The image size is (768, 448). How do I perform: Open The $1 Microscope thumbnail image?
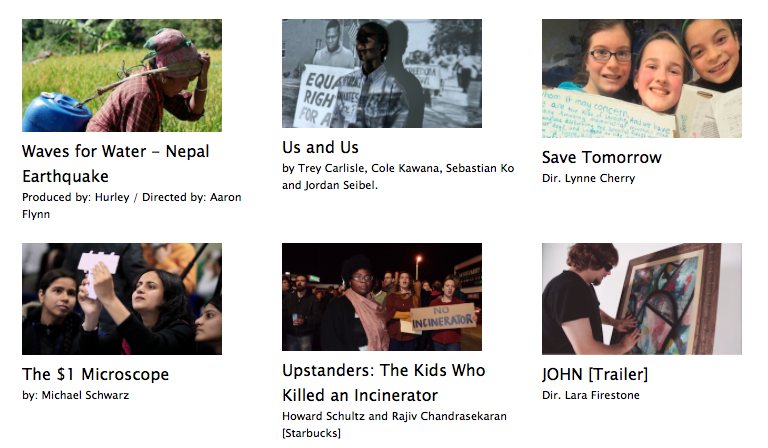(122, 299)
